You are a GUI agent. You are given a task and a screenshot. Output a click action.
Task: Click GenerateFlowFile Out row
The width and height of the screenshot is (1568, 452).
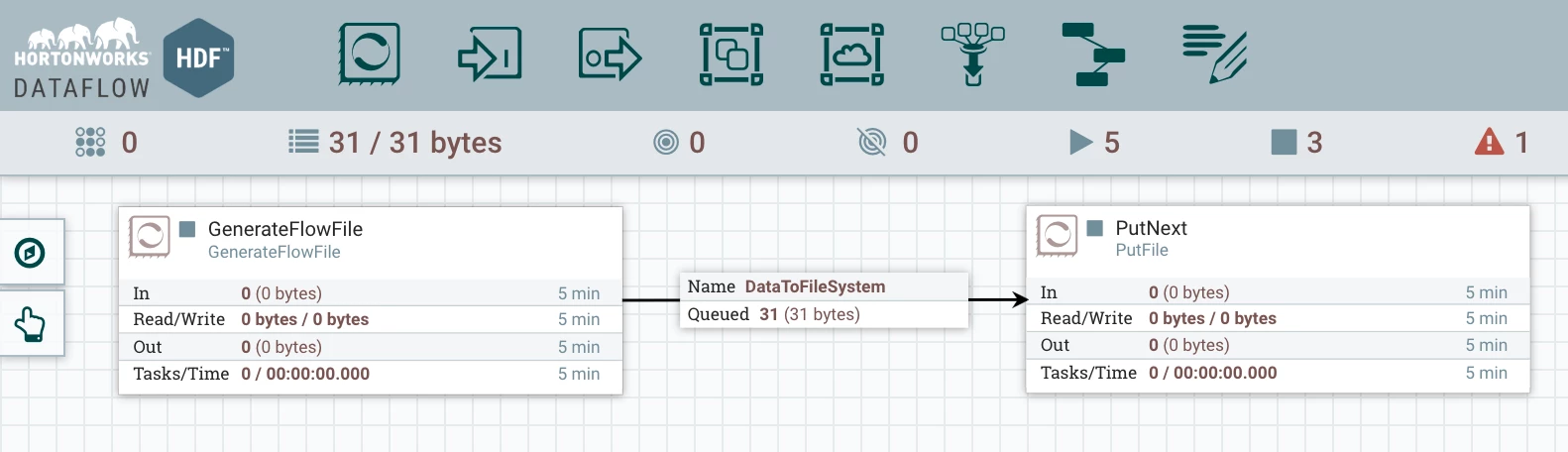point(371,347)
